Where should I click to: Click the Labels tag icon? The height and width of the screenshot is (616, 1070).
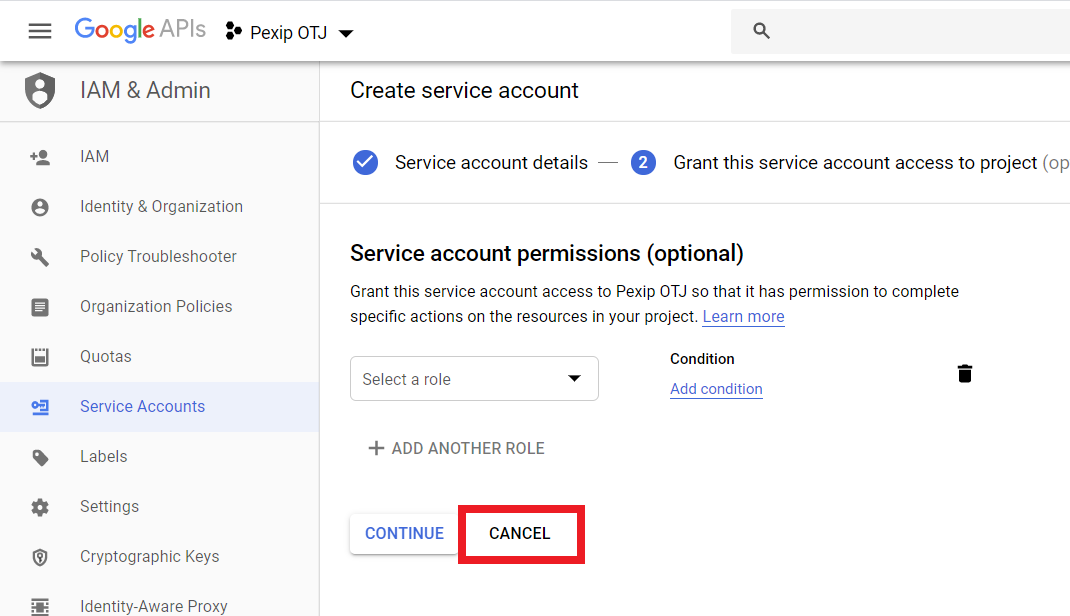coord(40,457)
